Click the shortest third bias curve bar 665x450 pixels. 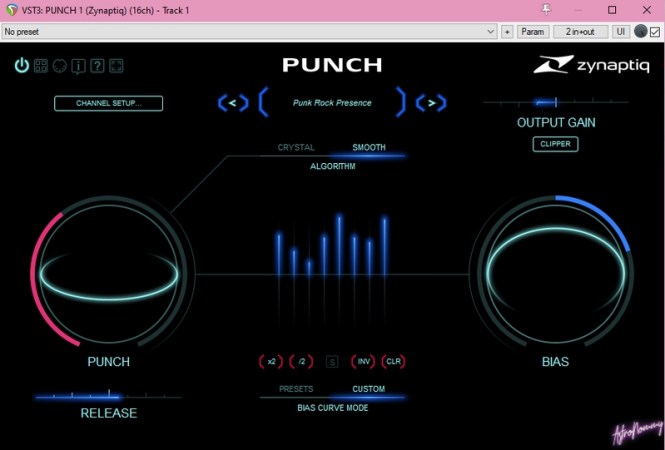[x=309, y=268]
